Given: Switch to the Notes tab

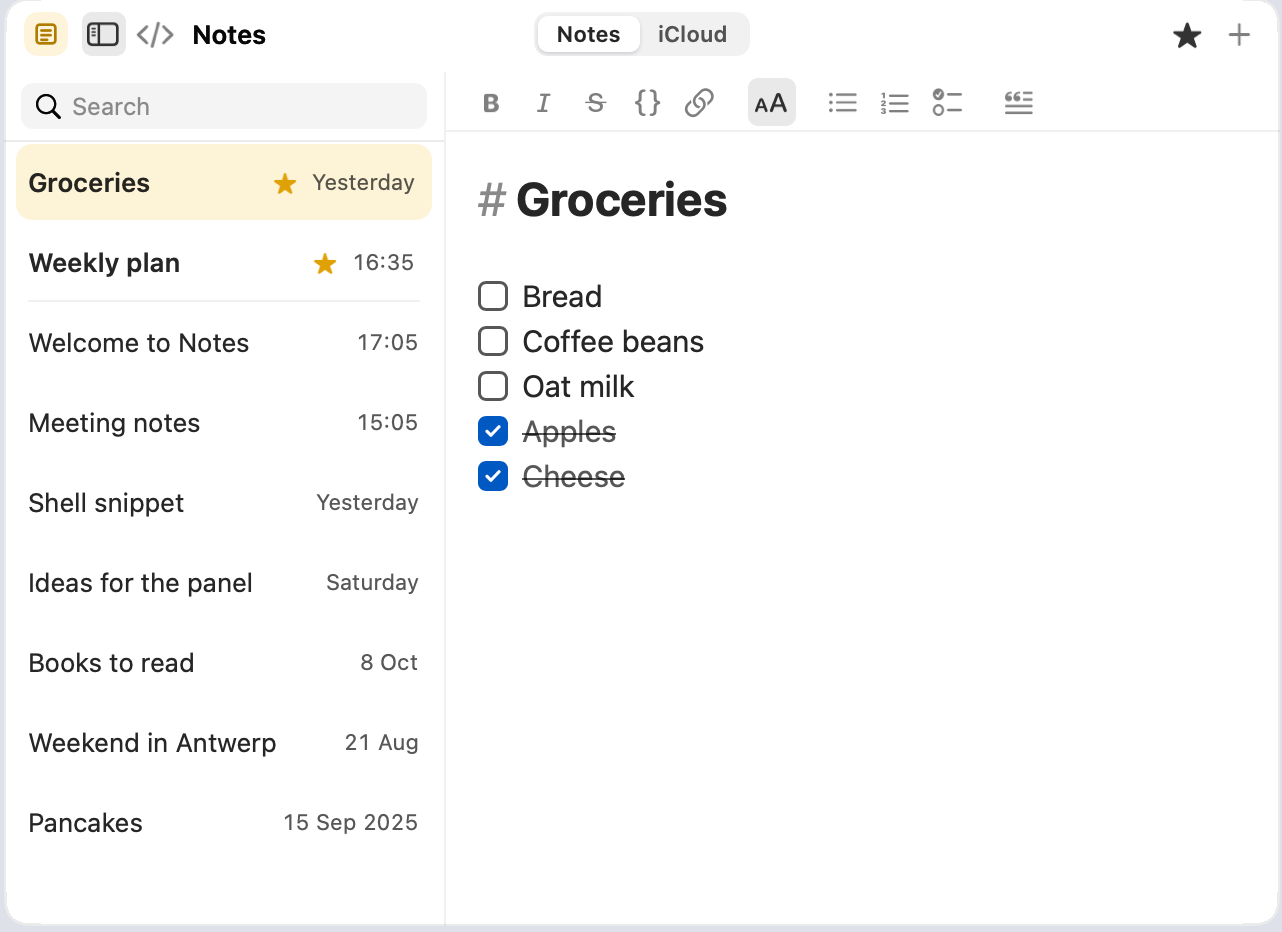Looking at the screenshot, I should pyautogui.click(x=589, y=35).
